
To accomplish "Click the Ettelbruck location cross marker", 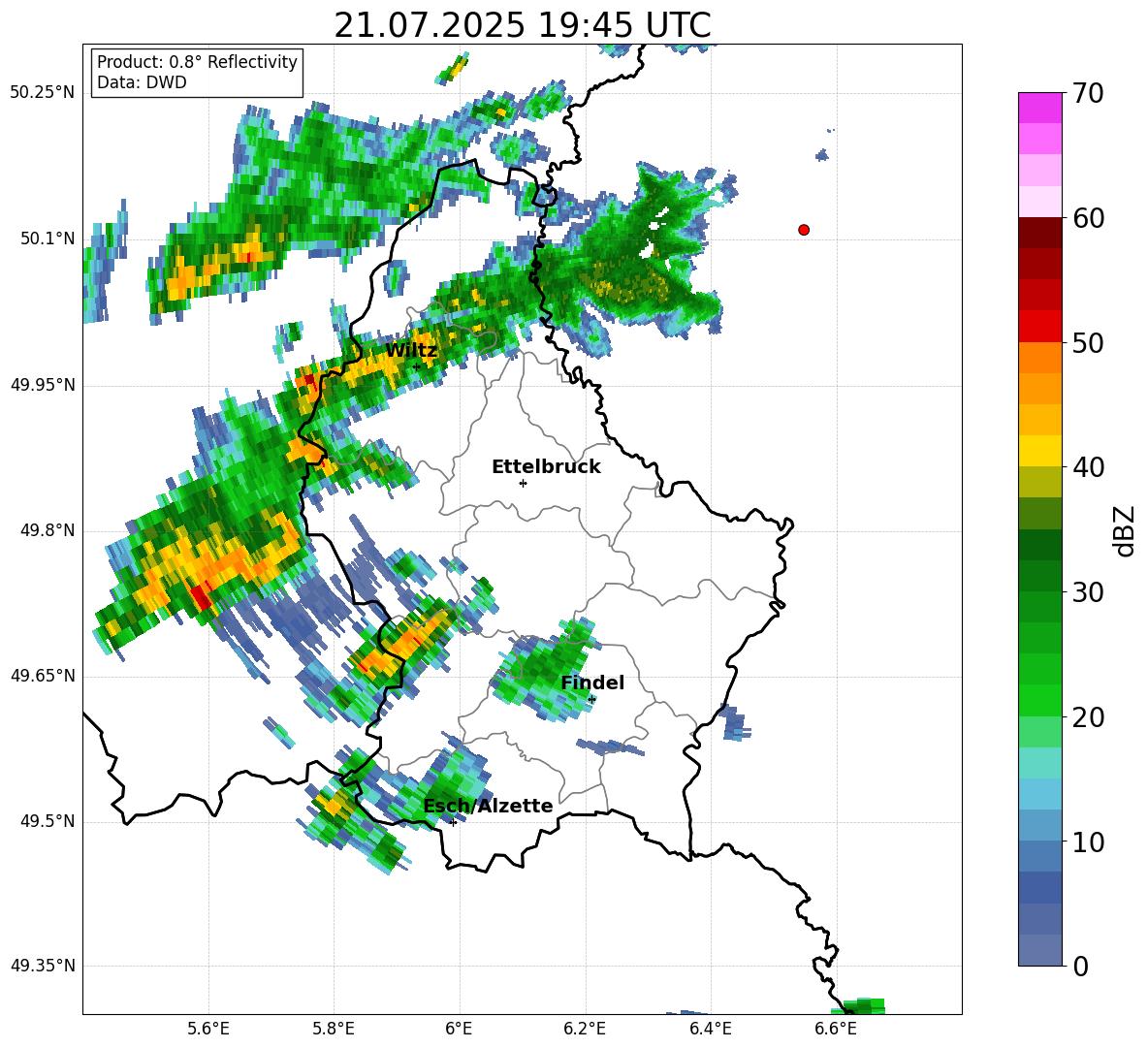I will point(523,483).
